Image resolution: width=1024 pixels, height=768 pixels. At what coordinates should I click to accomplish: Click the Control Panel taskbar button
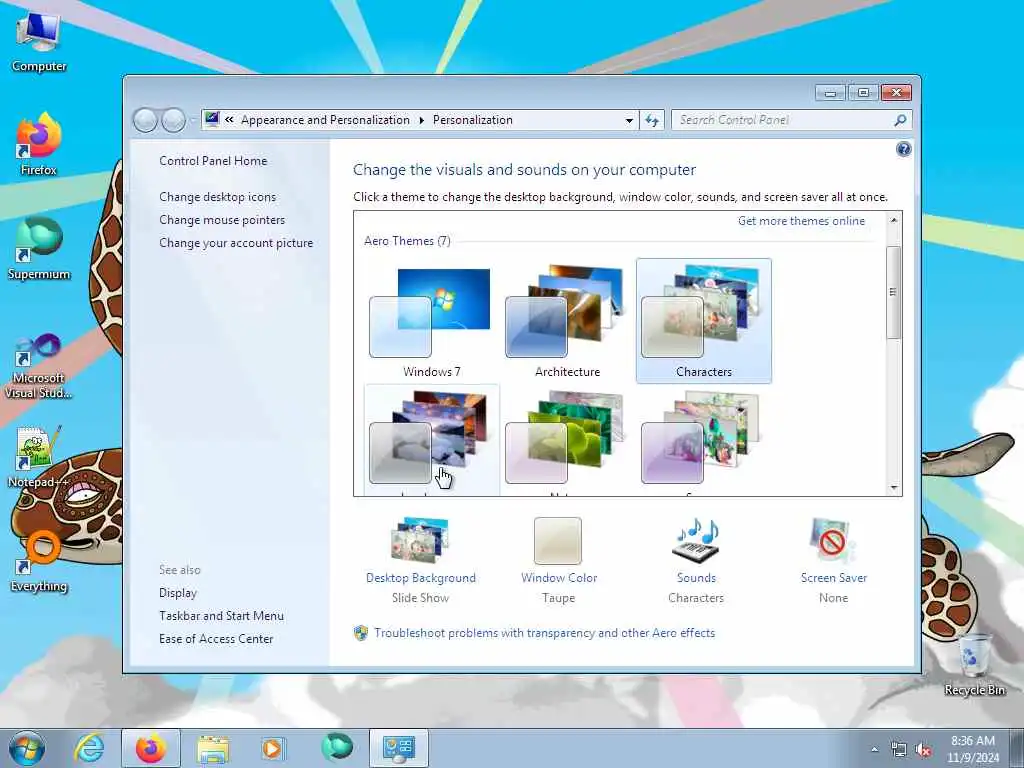point(399,748)
